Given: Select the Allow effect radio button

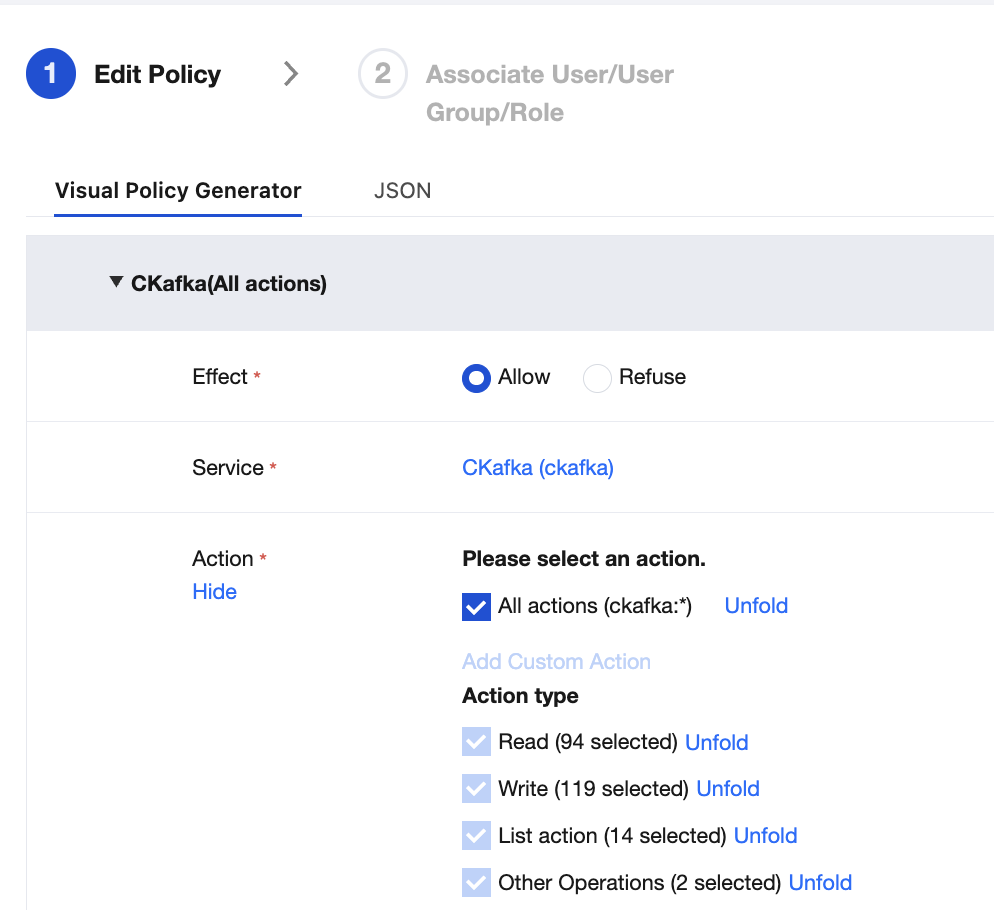Looking at the screenshot, I should [476, 378].
